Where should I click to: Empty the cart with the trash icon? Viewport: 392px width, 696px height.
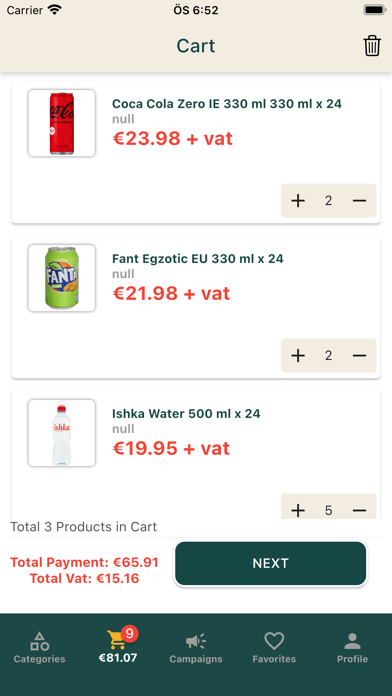372,46
